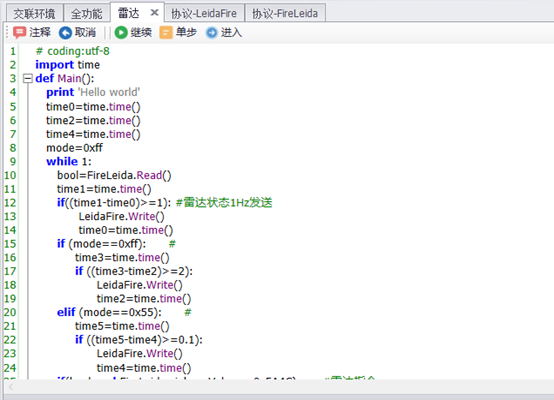Open the 全功能 tab

click(87, 13)
